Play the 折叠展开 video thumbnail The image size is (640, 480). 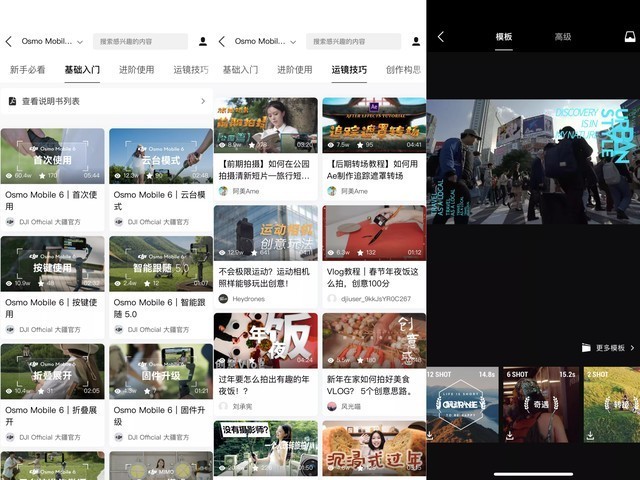[x=53, y=371]
